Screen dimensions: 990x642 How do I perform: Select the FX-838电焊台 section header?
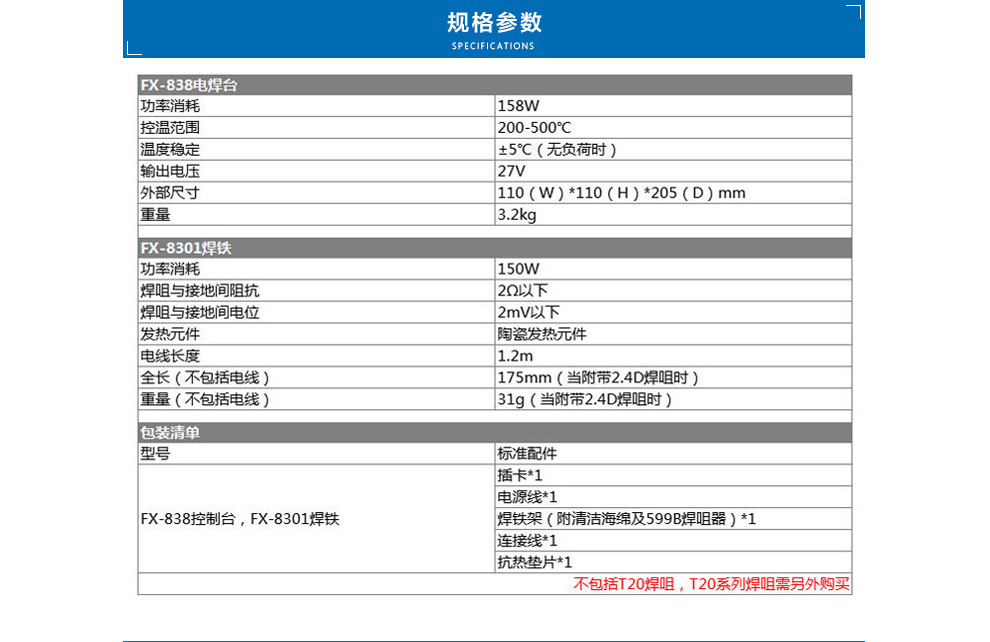pyautogui.click(x=494, y=85)
